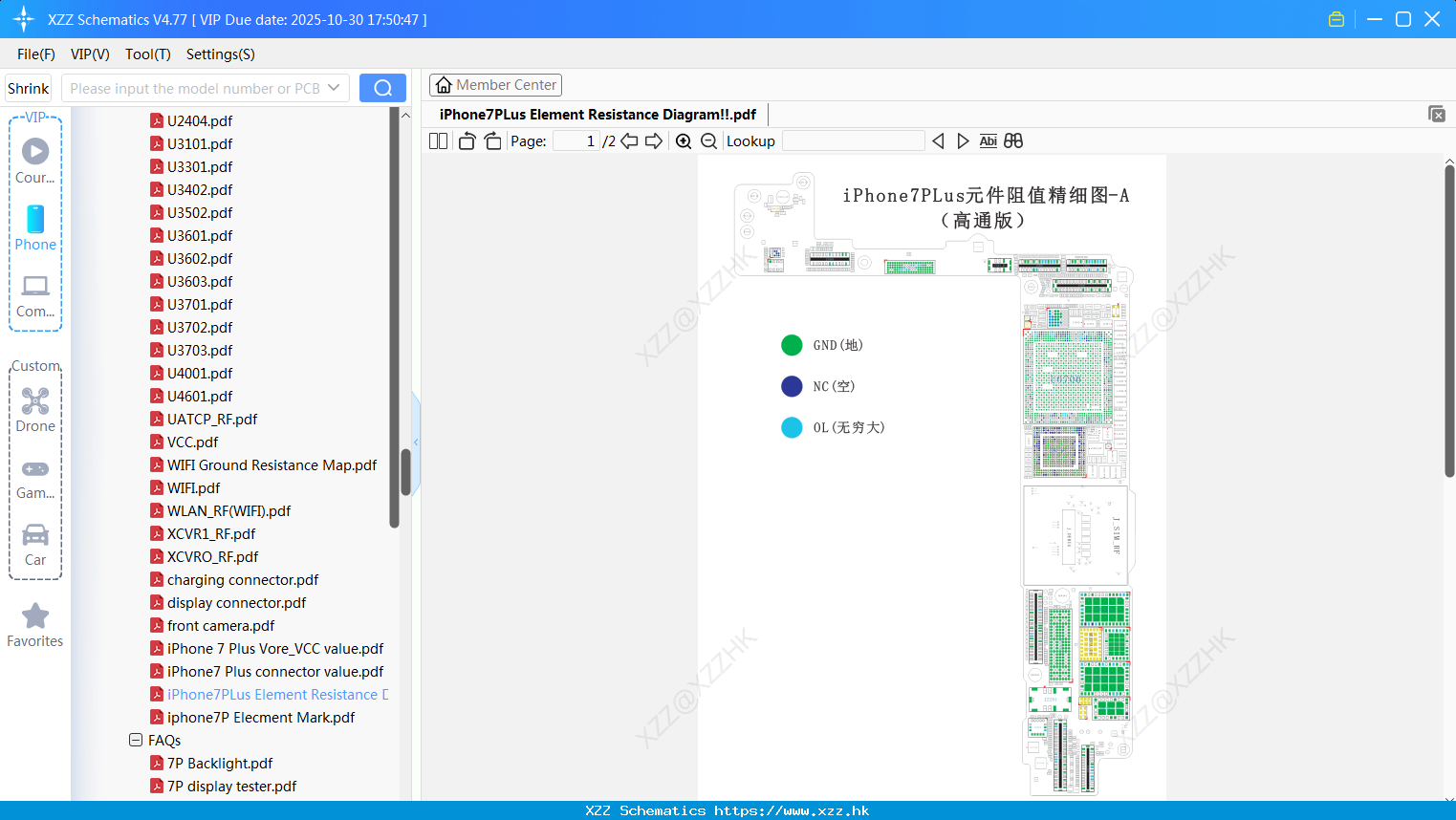Click the file tree scroll-up arrow

pos(405,115)
